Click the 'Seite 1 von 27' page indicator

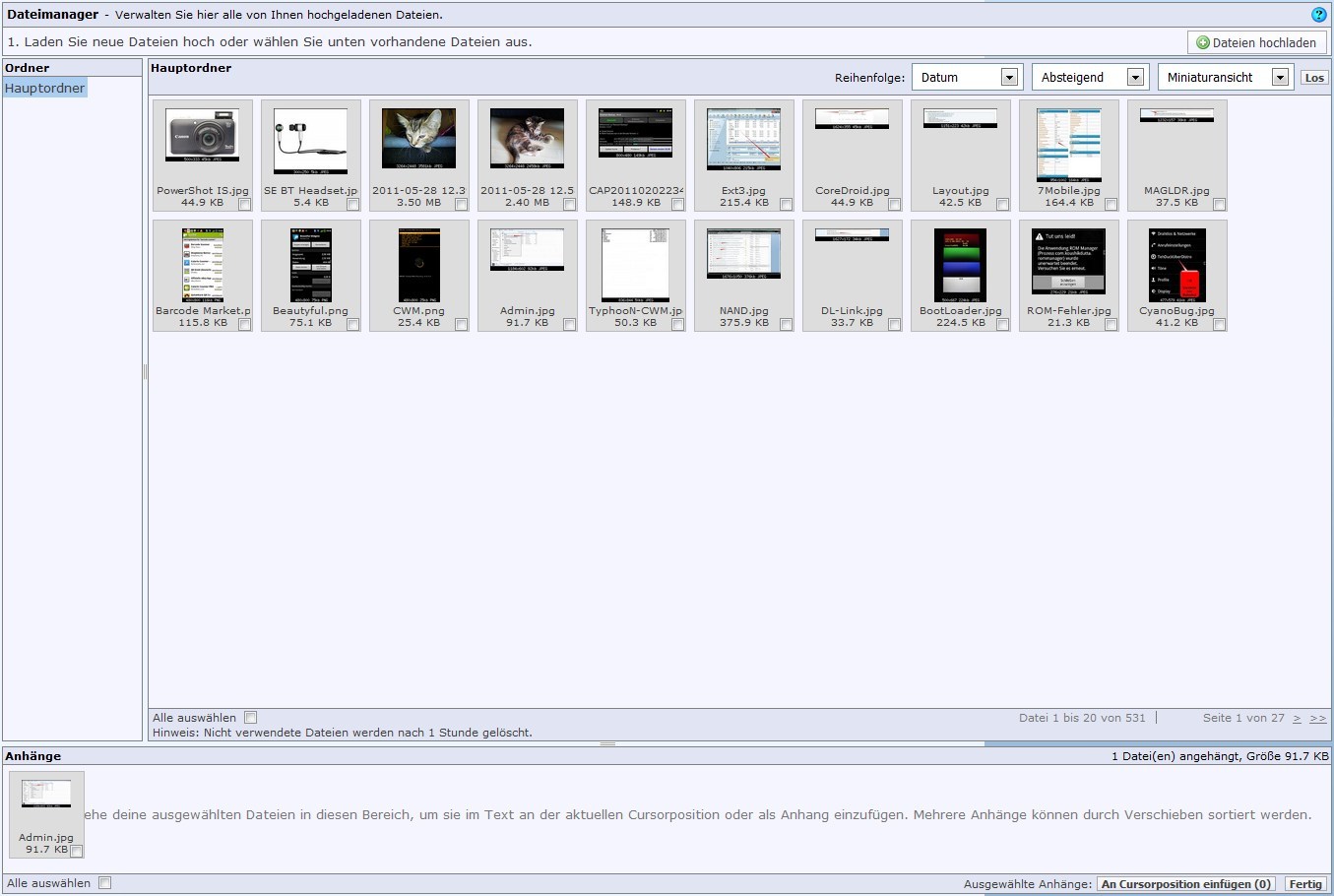[x=1243, y=718]
